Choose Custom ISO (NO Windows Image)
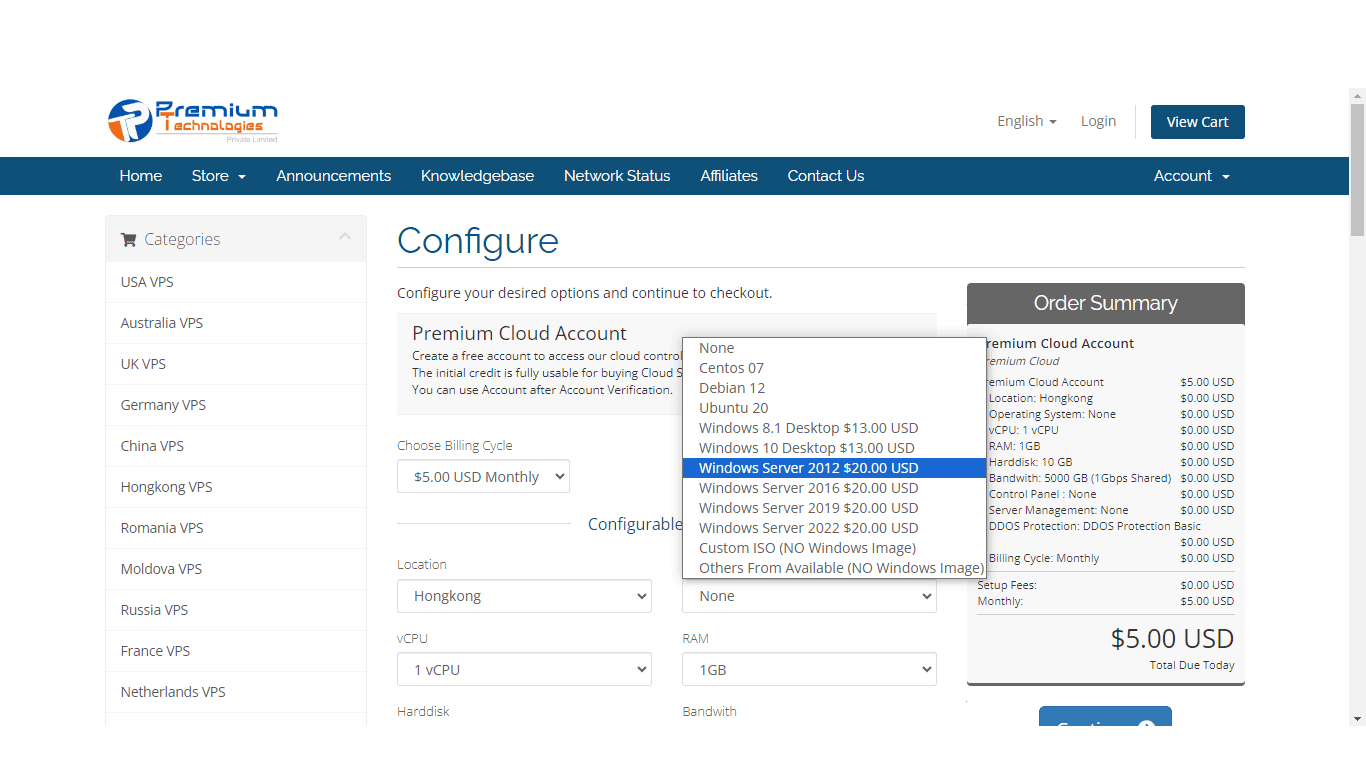This screenshot has width=1366, height=768. point(834,548)
